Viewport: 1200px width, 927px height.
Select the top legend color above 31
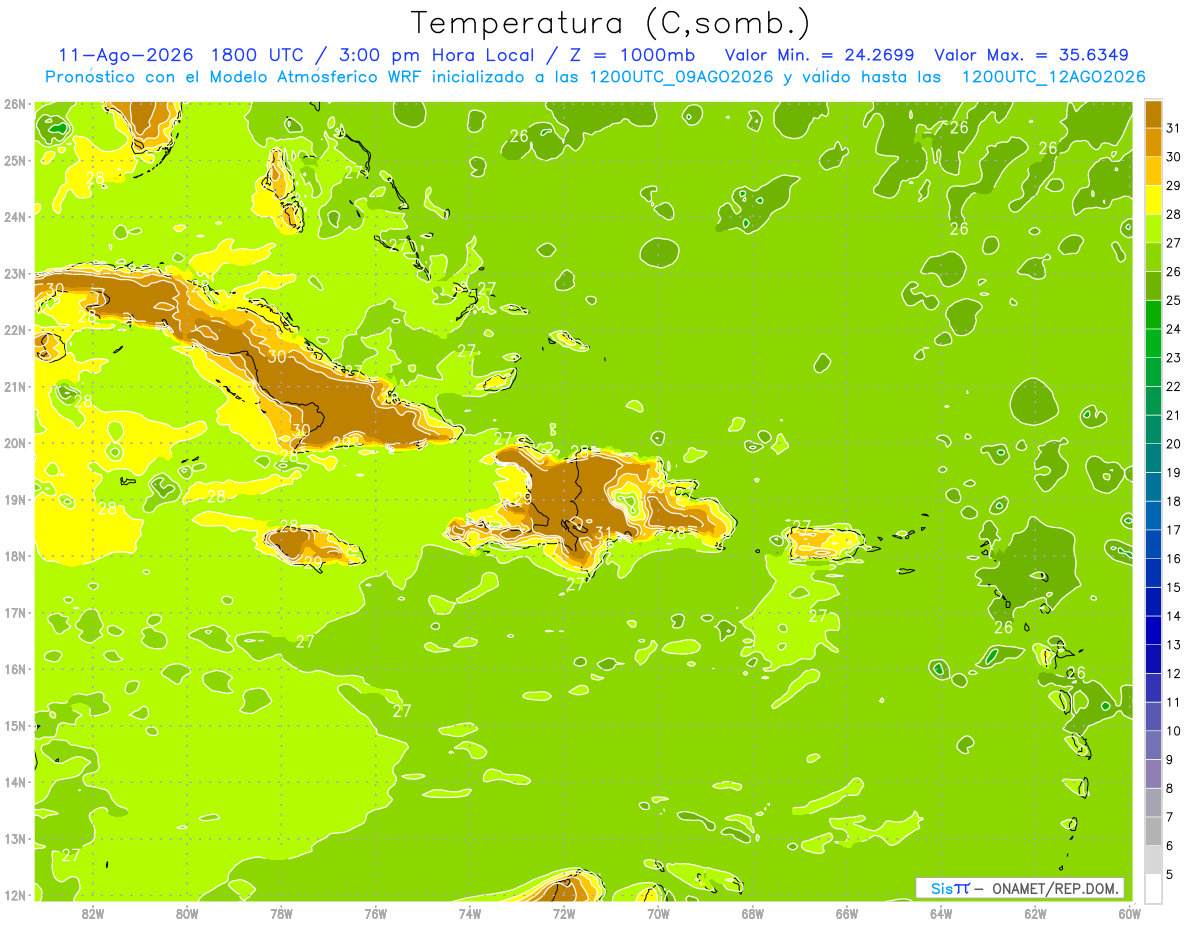1153,114
